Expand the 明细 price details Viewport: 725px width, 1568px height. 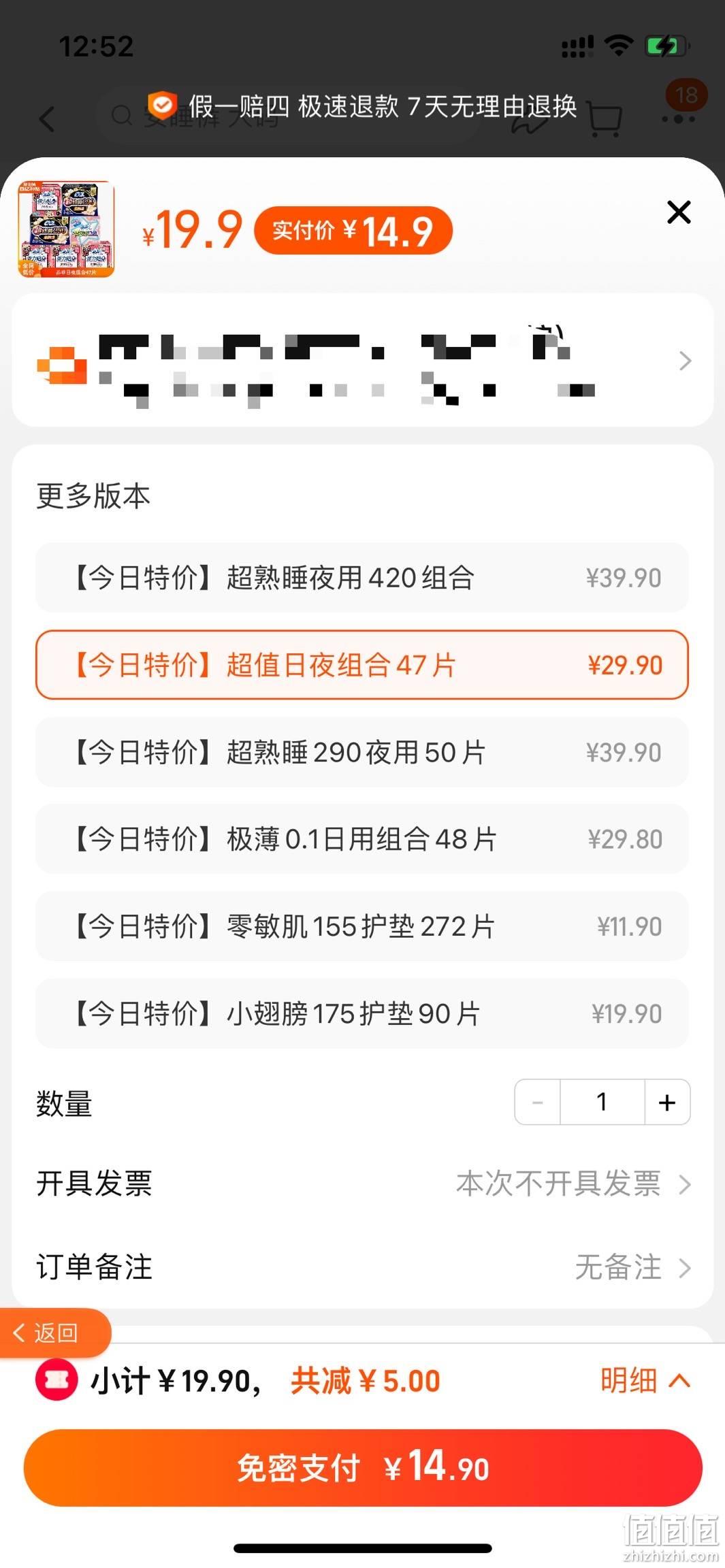pos(645,1380)
